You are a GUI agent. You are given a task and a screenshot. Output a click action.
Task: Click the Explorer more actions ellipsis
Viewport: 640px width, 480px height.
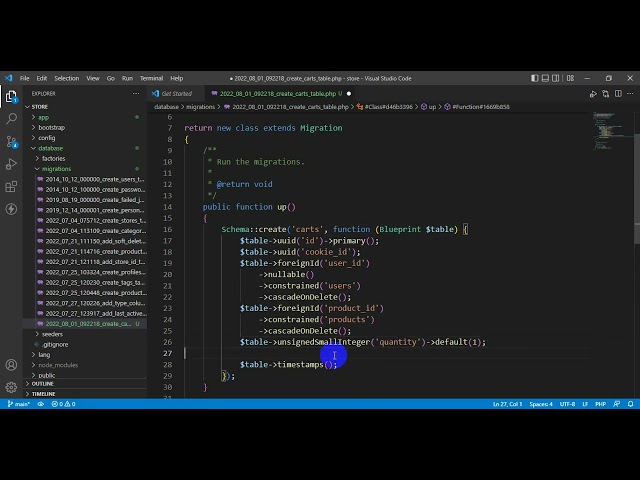point(136,93)
